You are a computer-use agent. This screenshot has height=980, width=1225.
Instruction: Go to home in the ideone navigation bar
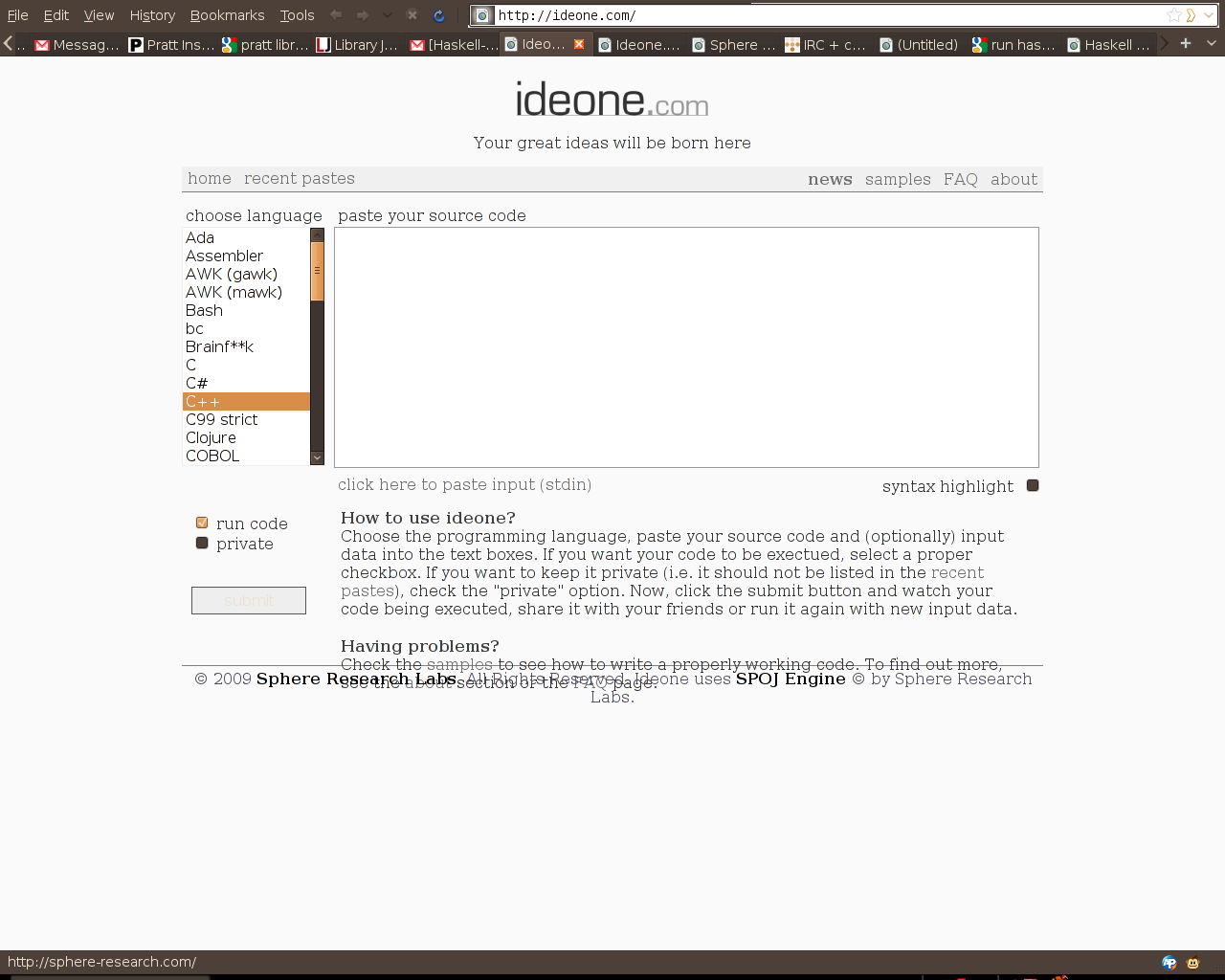pyautogui.click(x=210, y=178)
